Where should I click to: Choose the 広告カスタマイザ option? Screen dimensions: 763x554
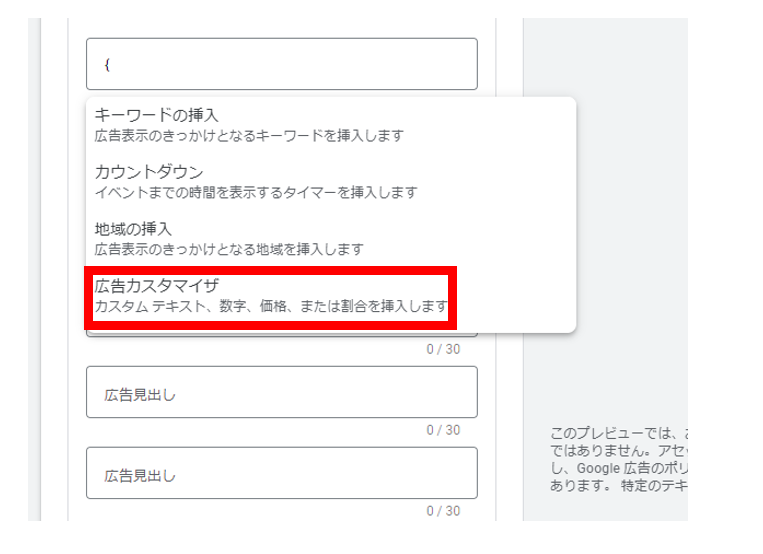pos(331,296)
